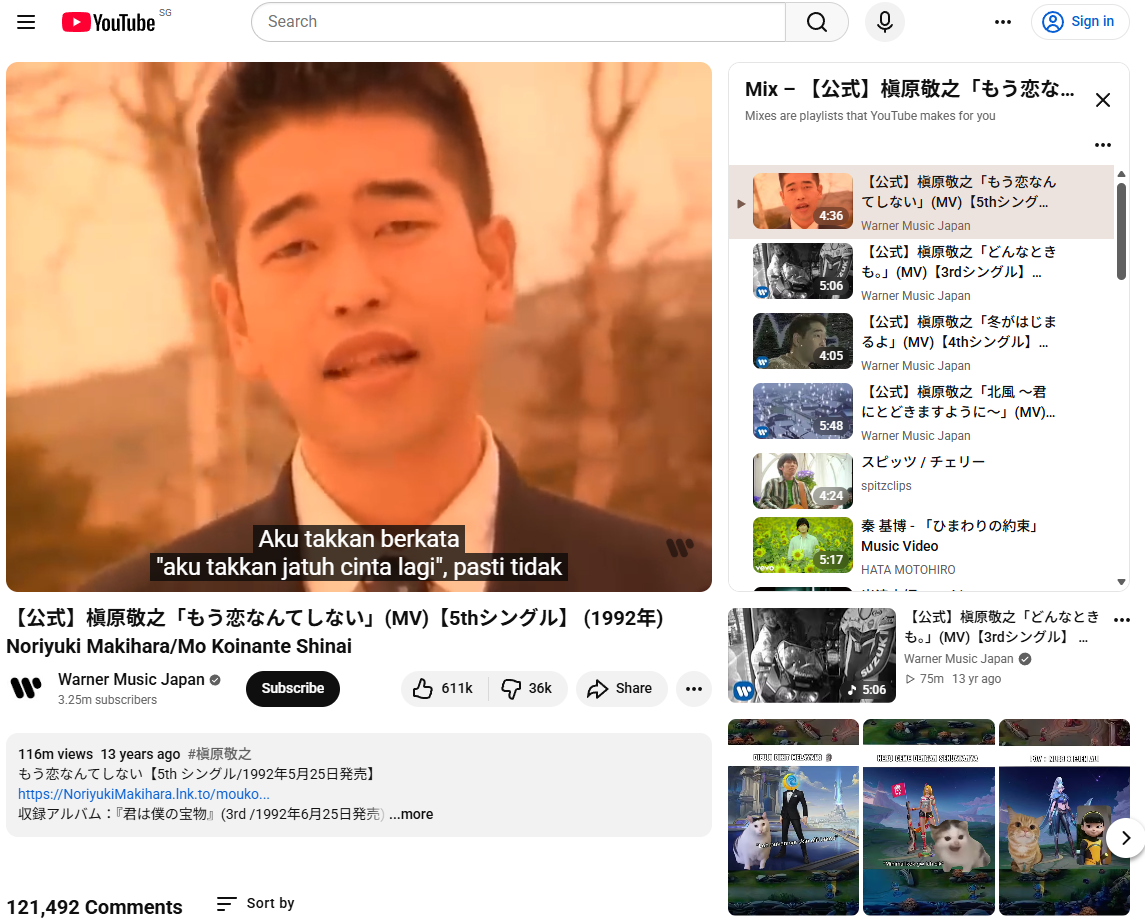1145x924 pixels.
Task: Click the #槇原敬之 hashtag
Action: [219, 754]
